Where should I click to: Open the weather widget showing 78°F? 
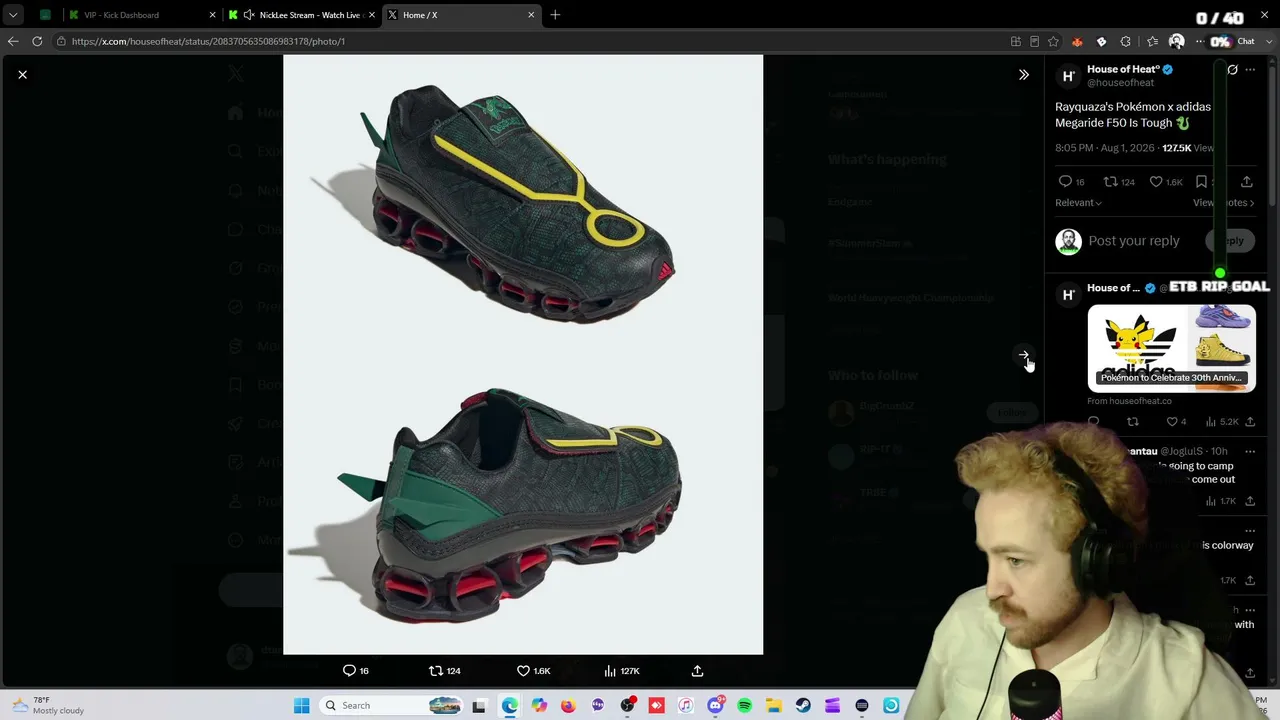48,706
